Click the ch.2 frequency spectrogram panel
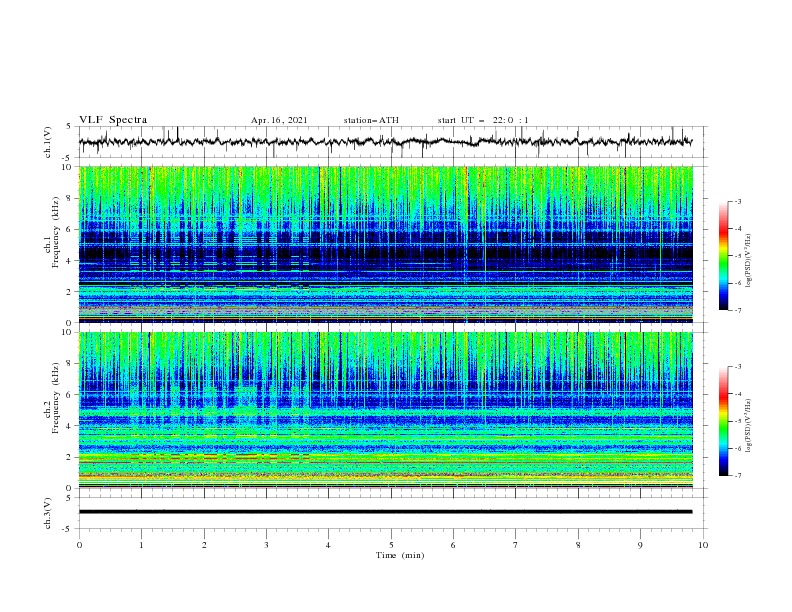 [x=385, y=410]
